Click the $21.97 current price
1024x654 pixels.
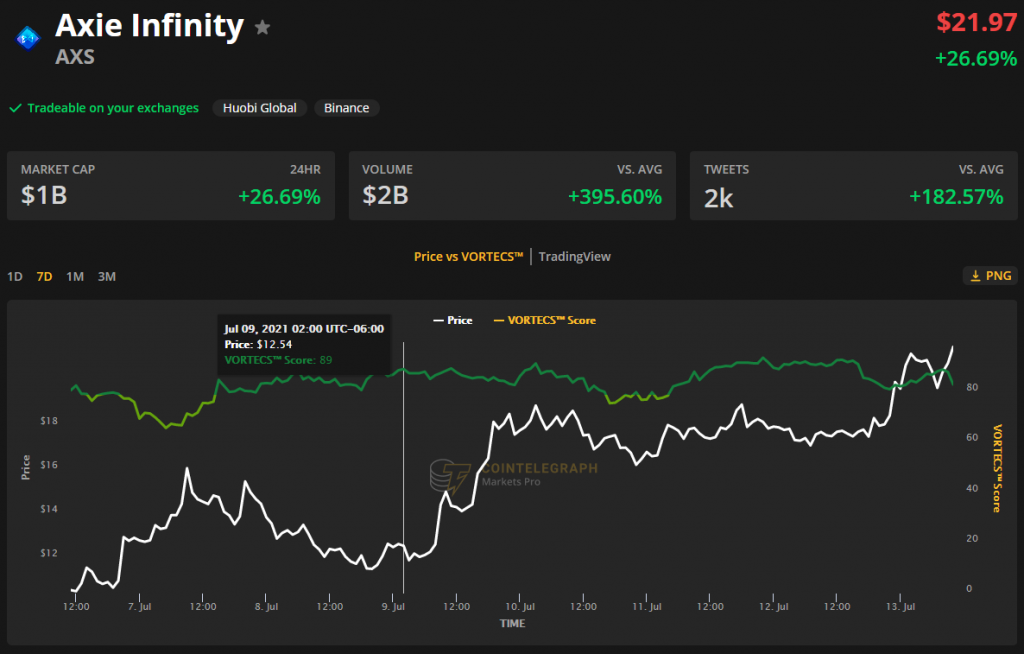(x=976, y=21)
